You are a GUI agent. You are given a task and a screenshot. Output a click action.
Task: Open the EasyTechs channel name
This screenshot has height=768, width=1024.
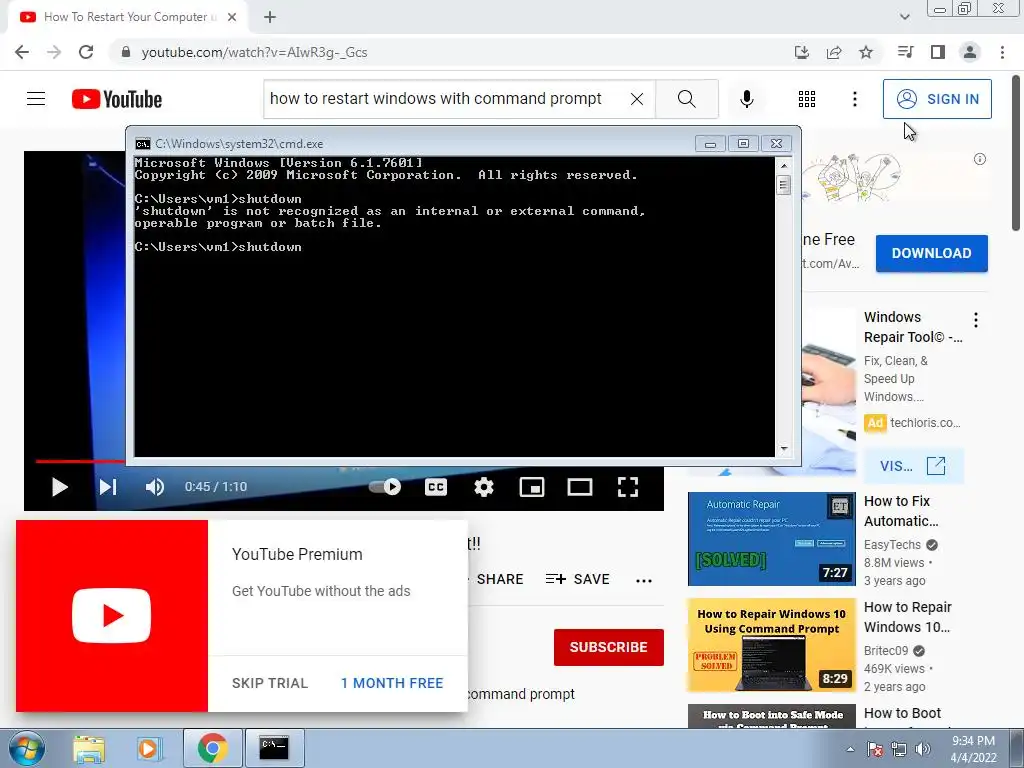(892, 545)
